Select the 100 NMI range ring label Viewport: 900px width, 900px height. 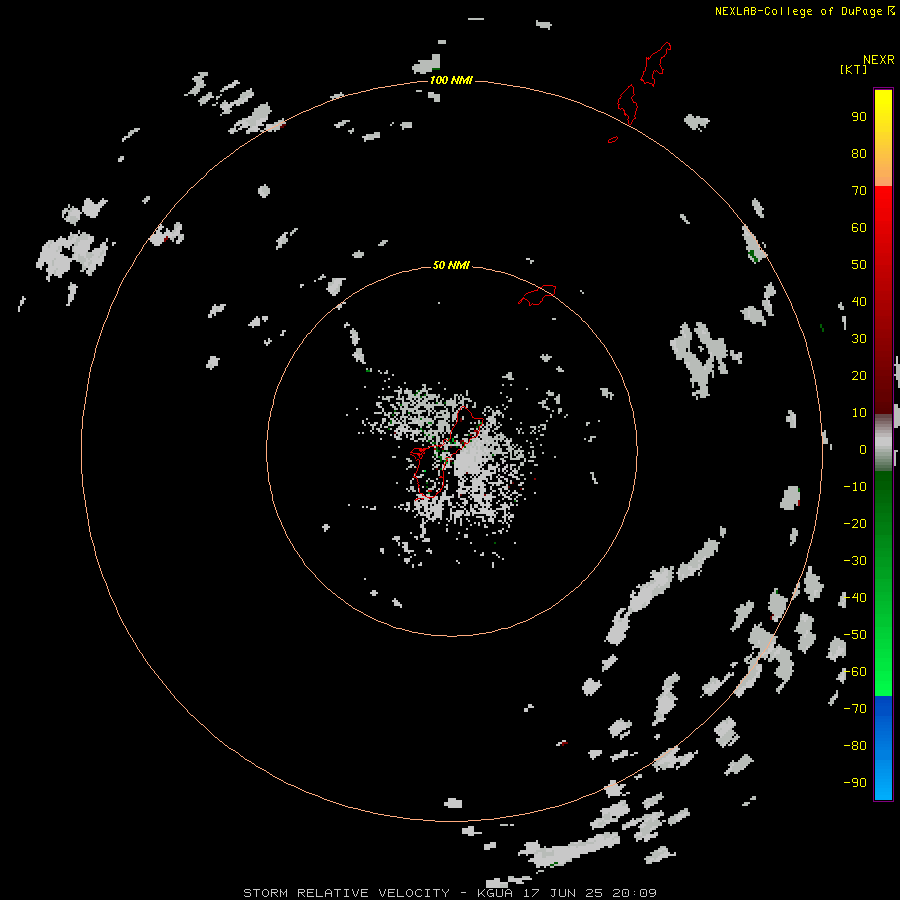pos(451,80)
